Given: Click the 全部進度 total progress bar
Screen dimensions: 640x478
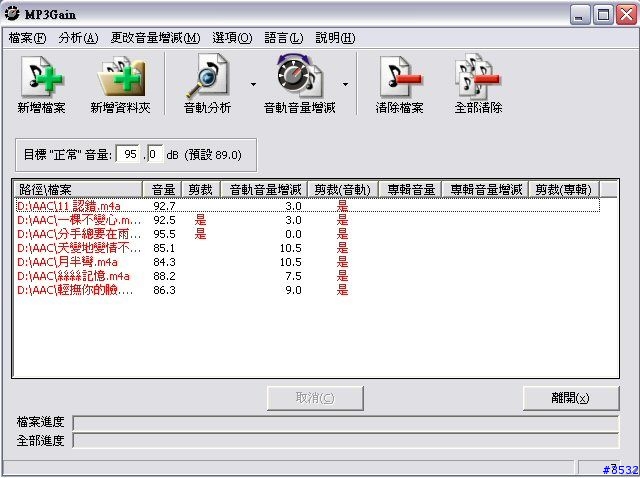Looking at the screenshot, I should pos(346,441).
